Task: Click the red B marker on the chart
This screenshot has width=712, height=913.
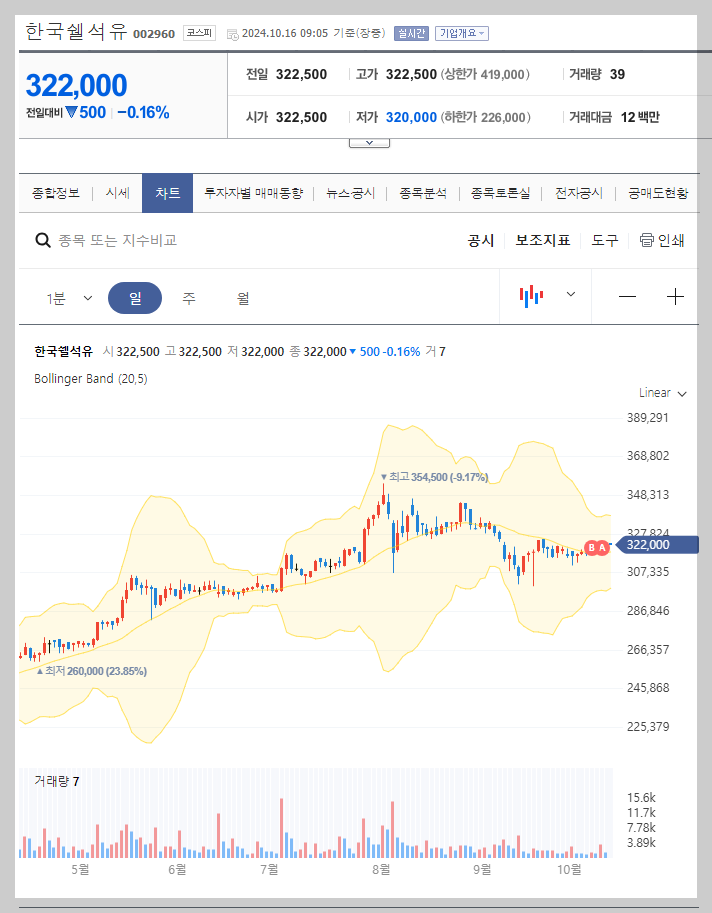Action: (589, 545)
